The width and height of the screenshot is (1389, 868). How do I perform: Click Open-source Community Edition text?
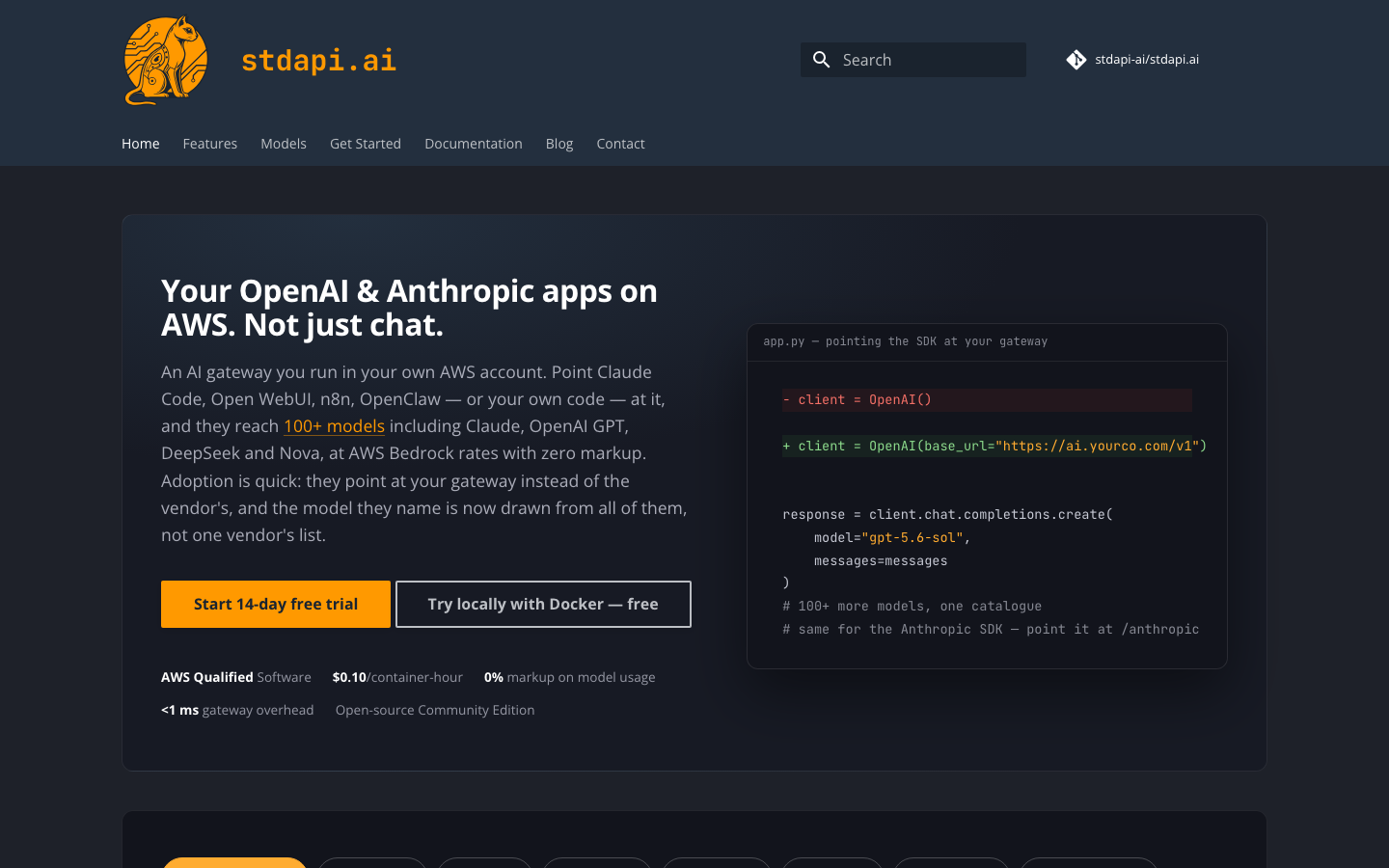pyautogui.click(x=435, y=710)
